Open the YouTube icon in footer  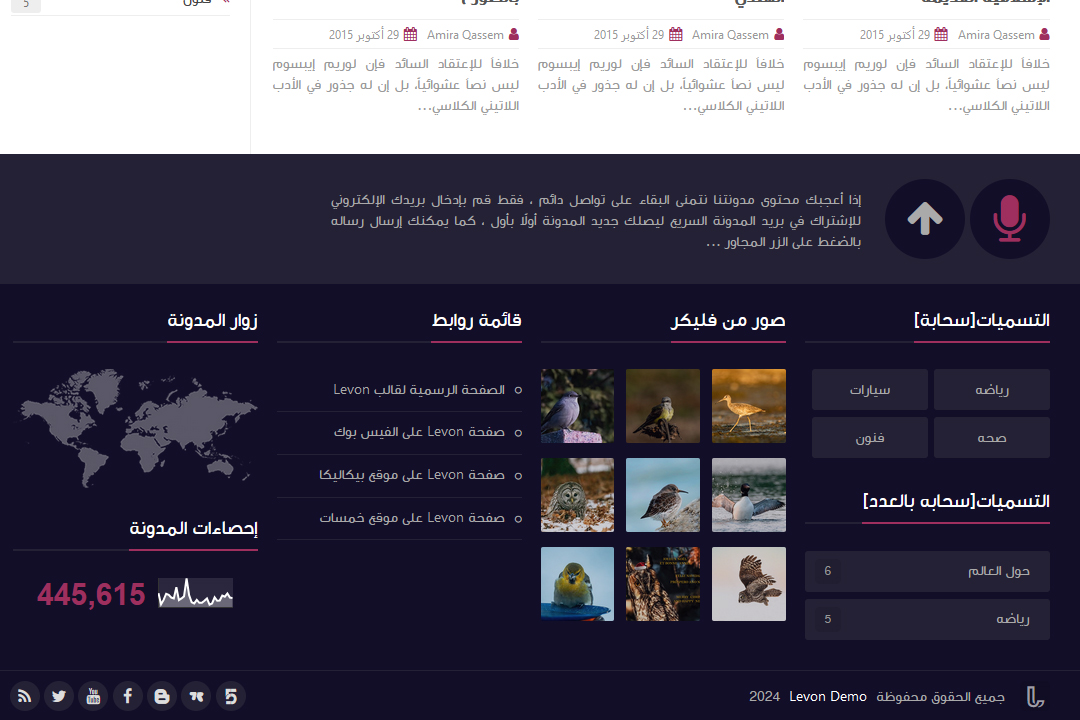(93, 697)
